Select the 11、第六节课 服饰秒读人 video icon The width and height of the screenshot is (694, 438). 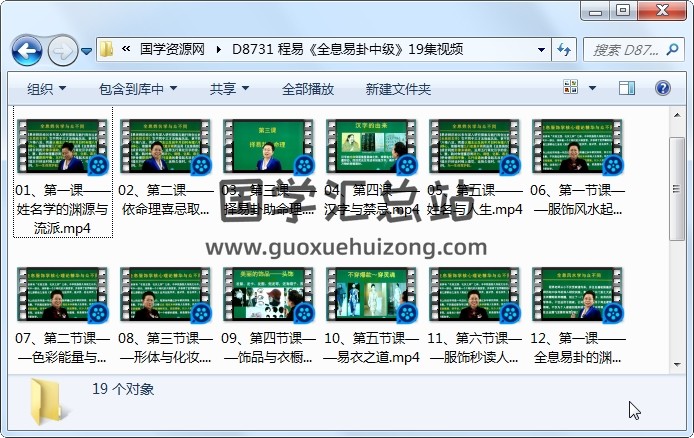(475, 295)
